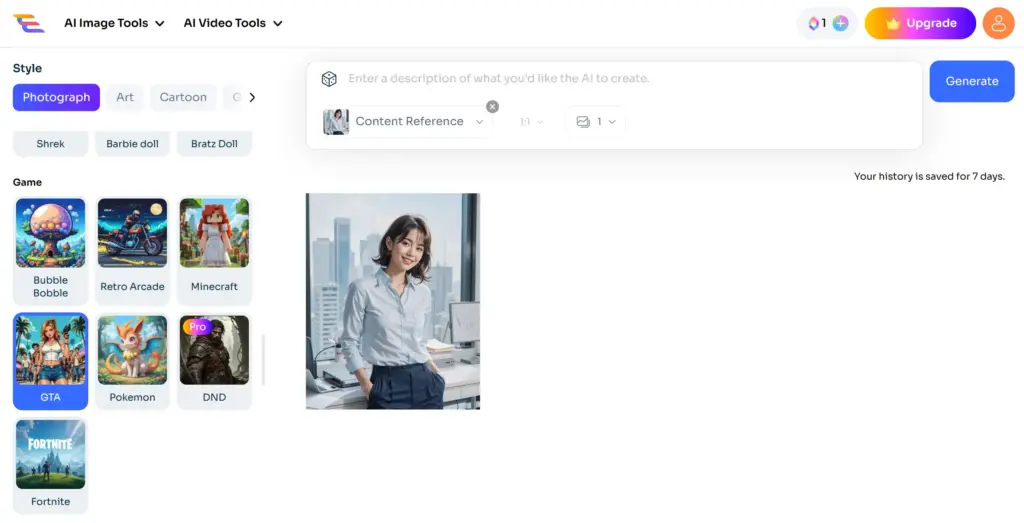Expand the Content Reference dropdown
Viewport: 1024px width, 523px height.
pyautogui.click(x=419, y=122)
